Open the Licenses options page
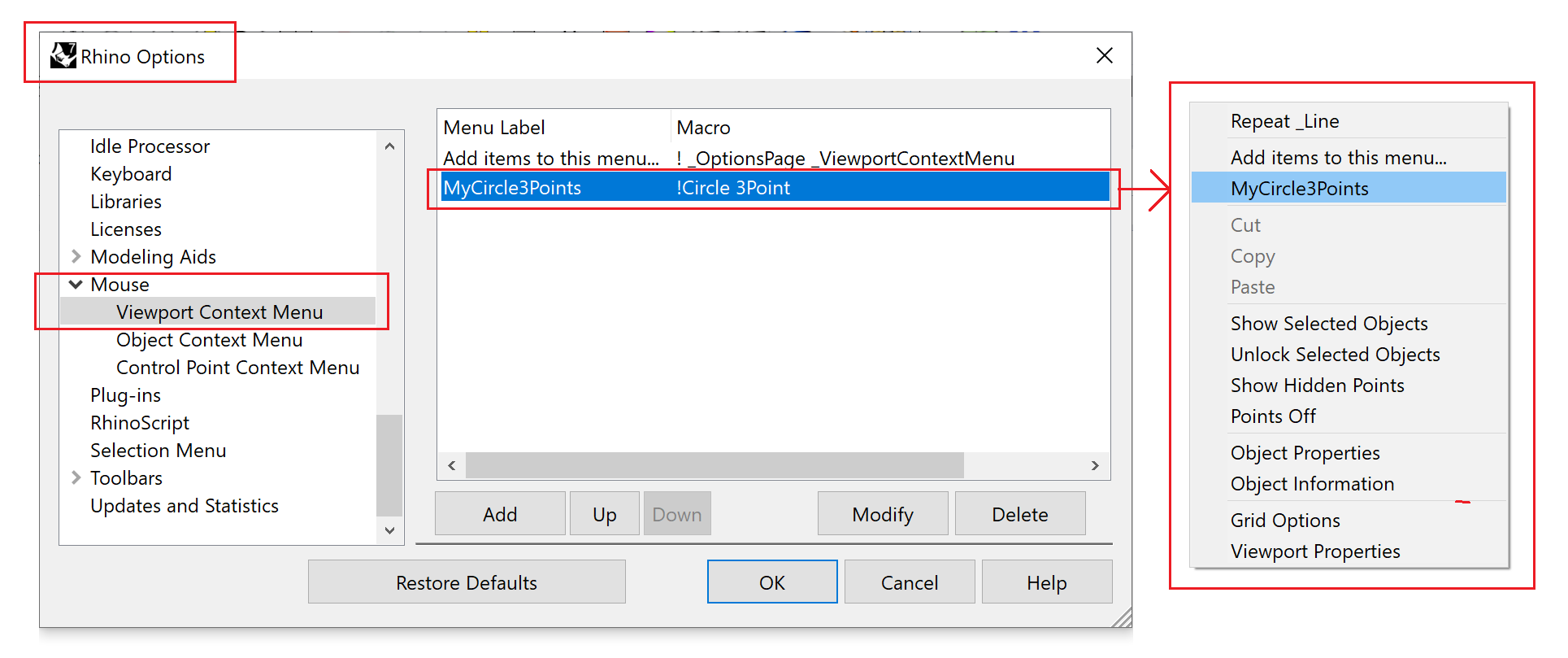 click(126, 229)
